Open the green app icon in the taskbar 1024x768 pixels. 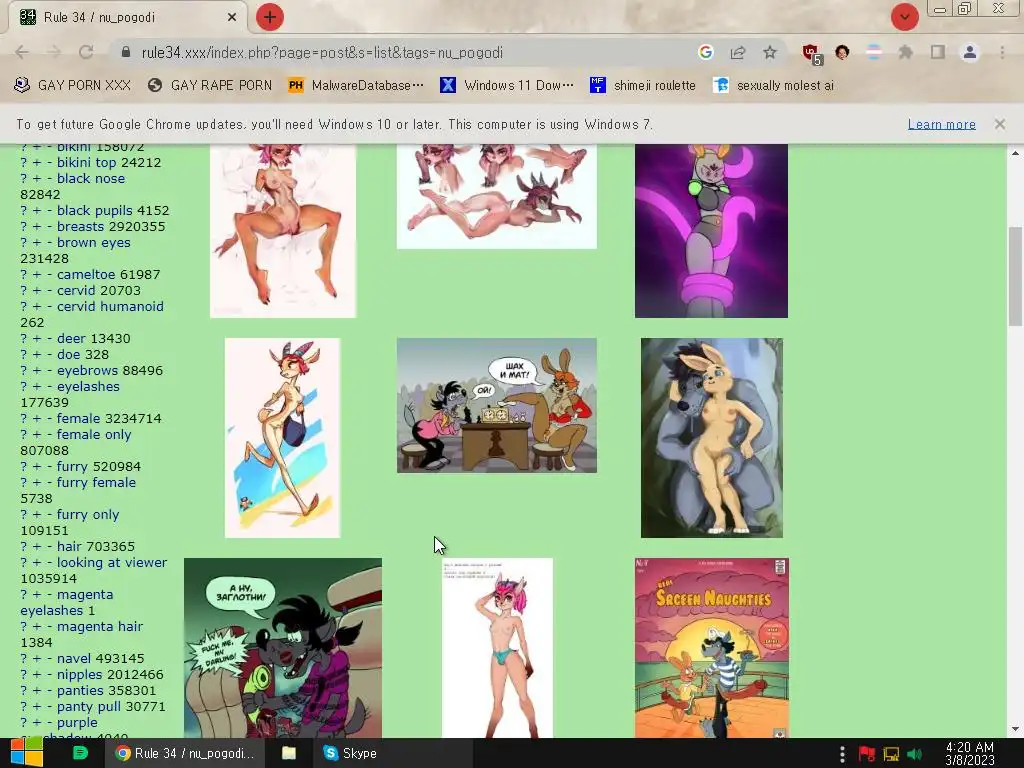tap(80, 753)
